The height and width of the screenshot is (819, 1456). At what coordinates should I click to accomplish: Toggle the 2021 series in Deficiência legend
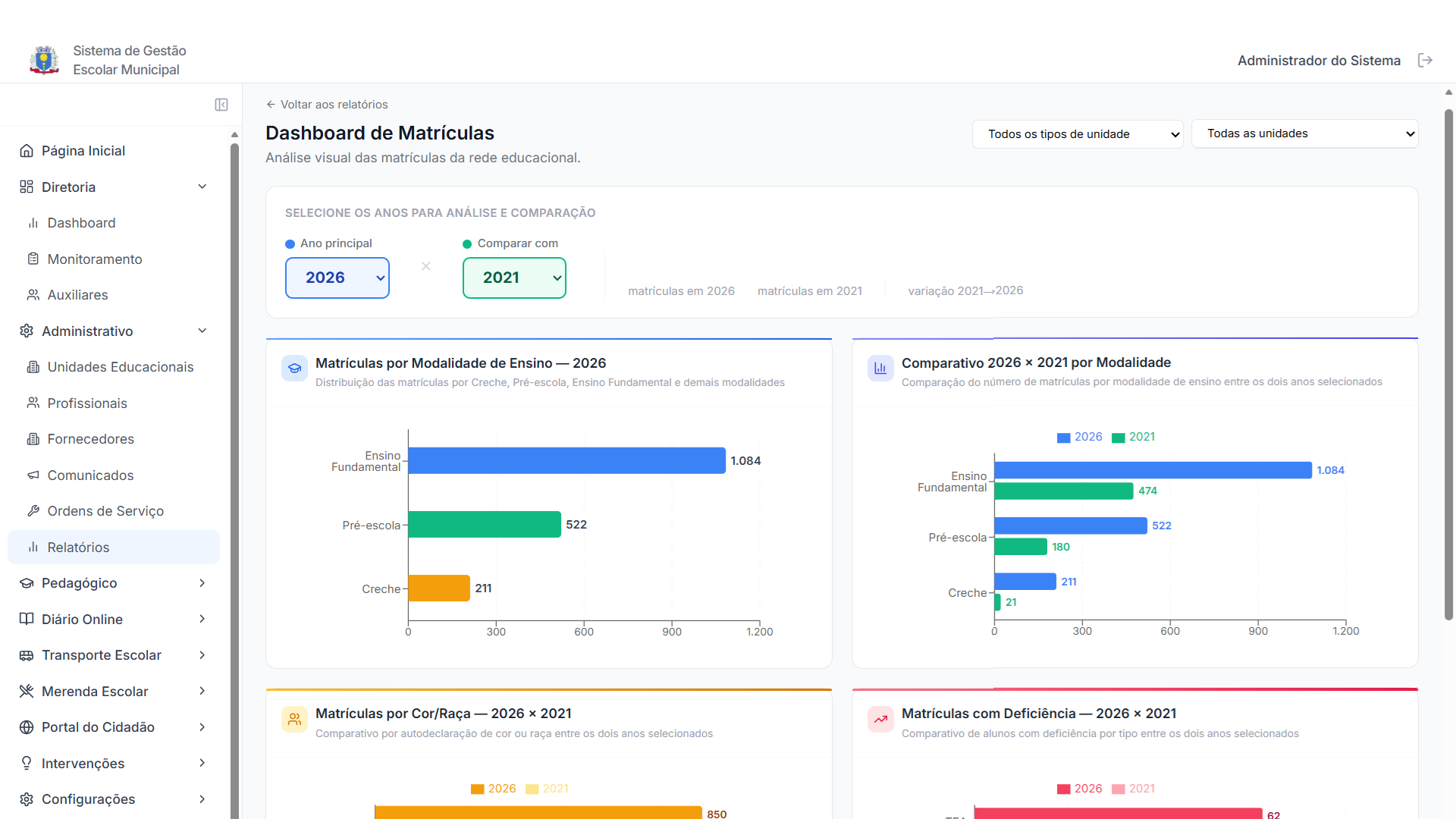click(1134, 789)
